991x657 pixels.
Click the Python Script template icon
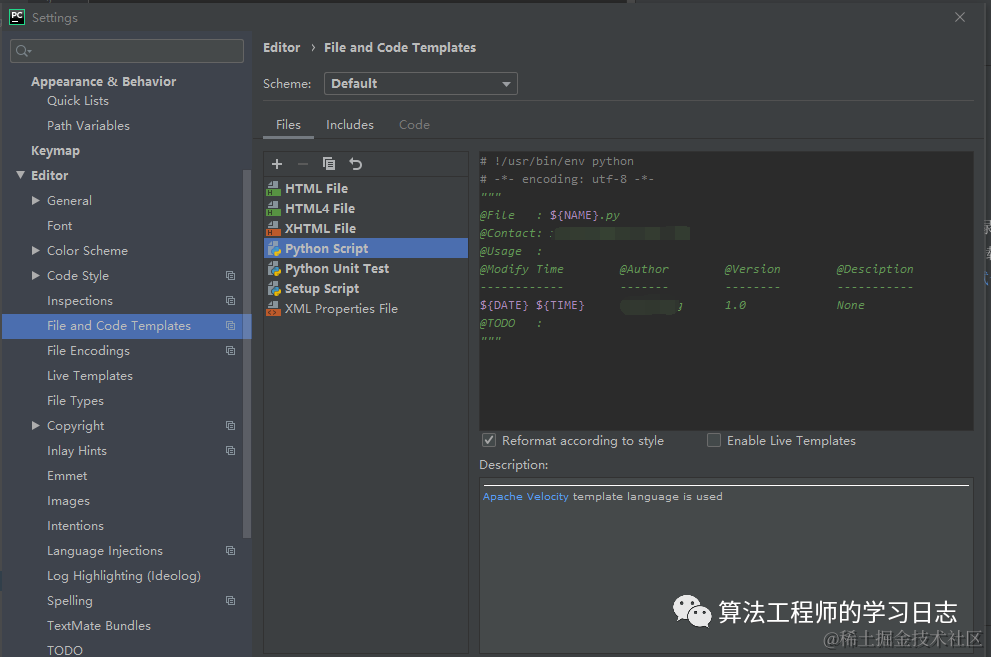click(274, 248)
